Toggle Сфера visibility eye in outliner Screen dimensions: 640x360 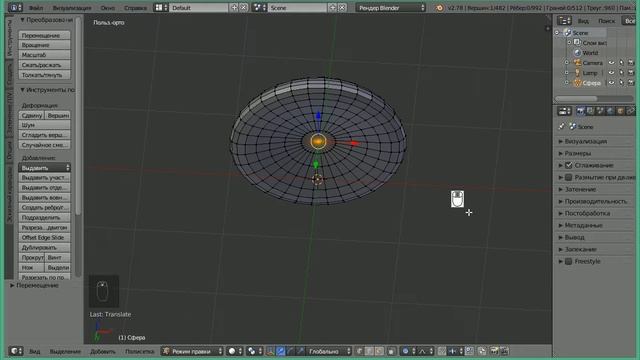point(611,83)
